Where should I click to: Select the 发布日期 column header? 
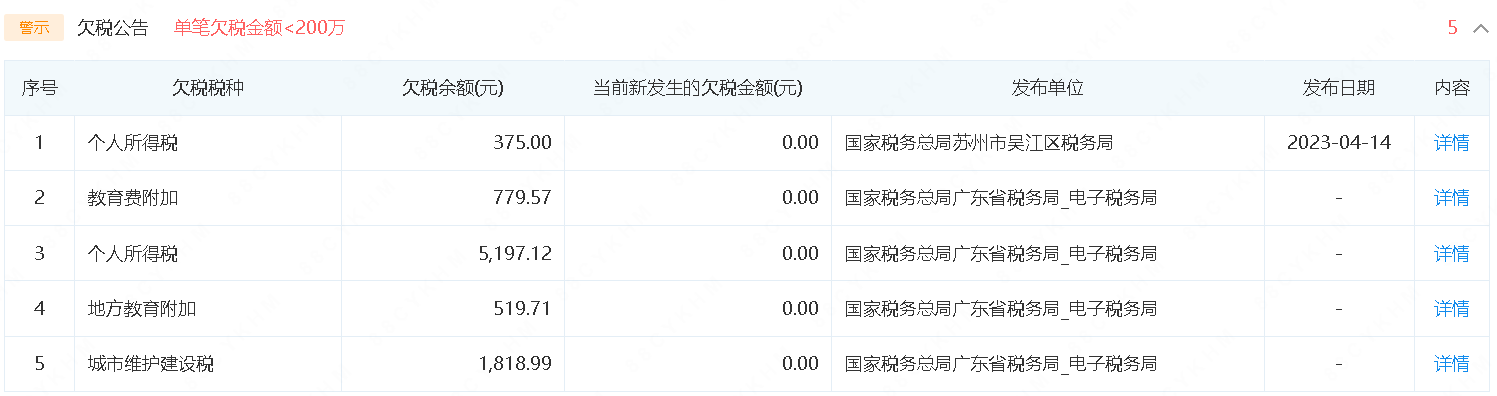pyautogui.click(x=1339, y=88)
